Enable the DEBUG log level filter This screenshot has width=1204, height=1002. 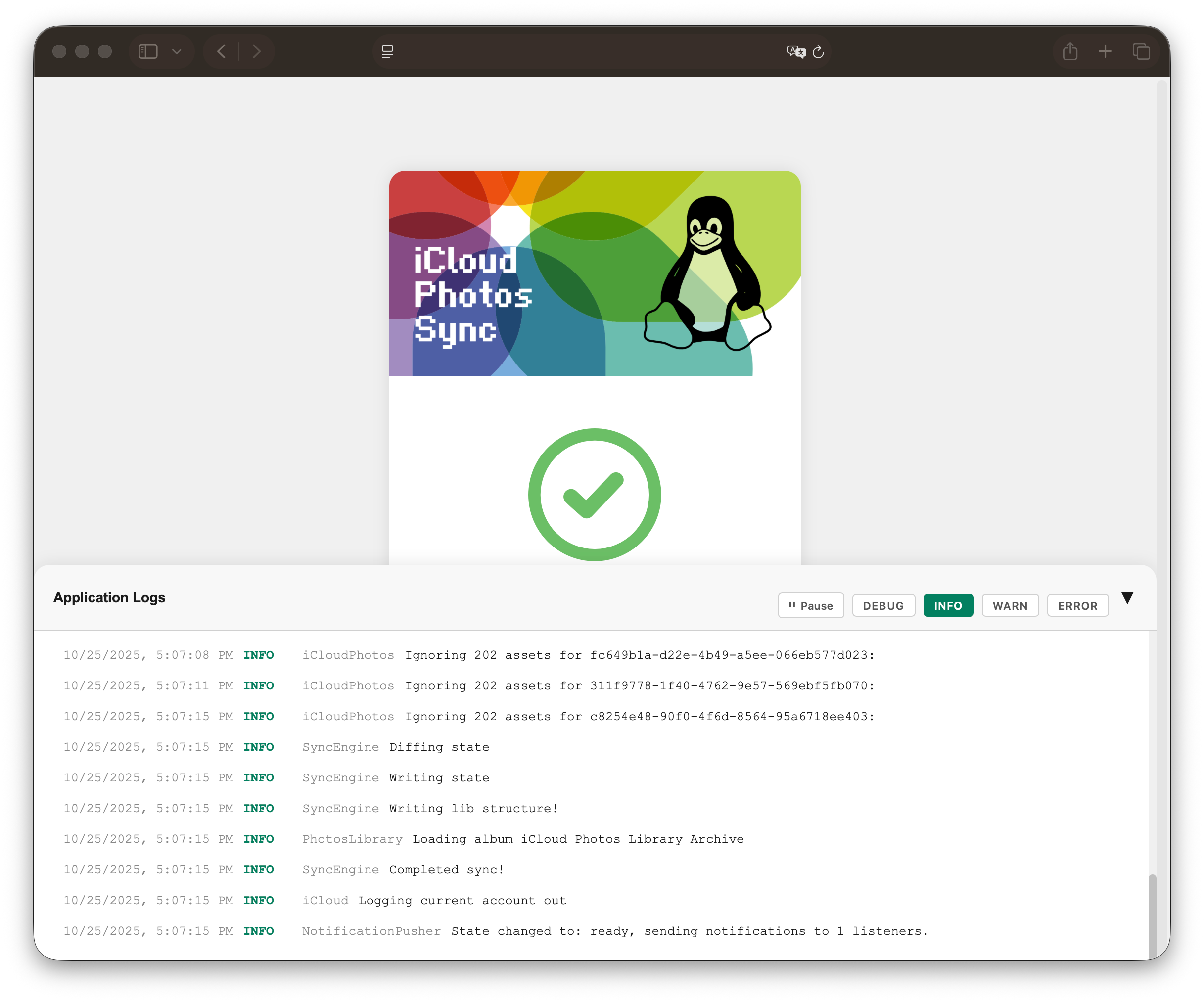(x=883, y=605)
